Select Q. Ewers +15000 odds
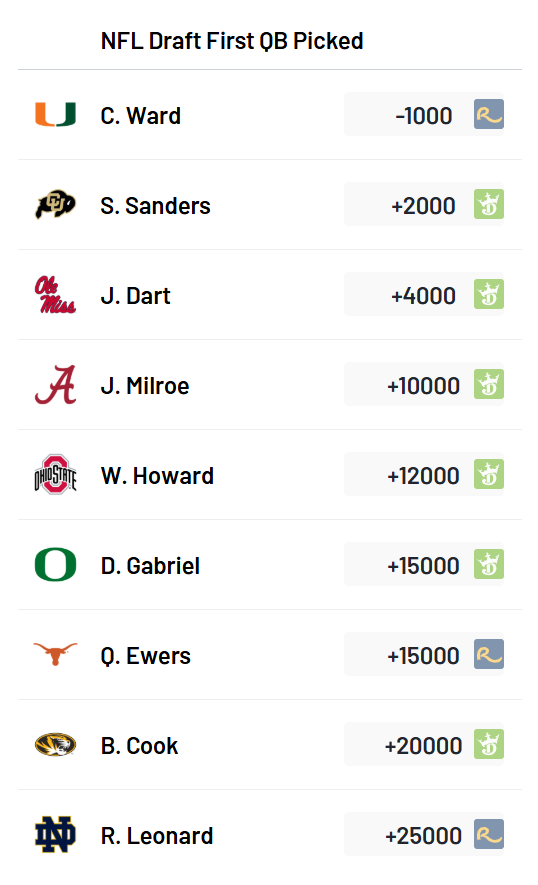 [424, 655]
